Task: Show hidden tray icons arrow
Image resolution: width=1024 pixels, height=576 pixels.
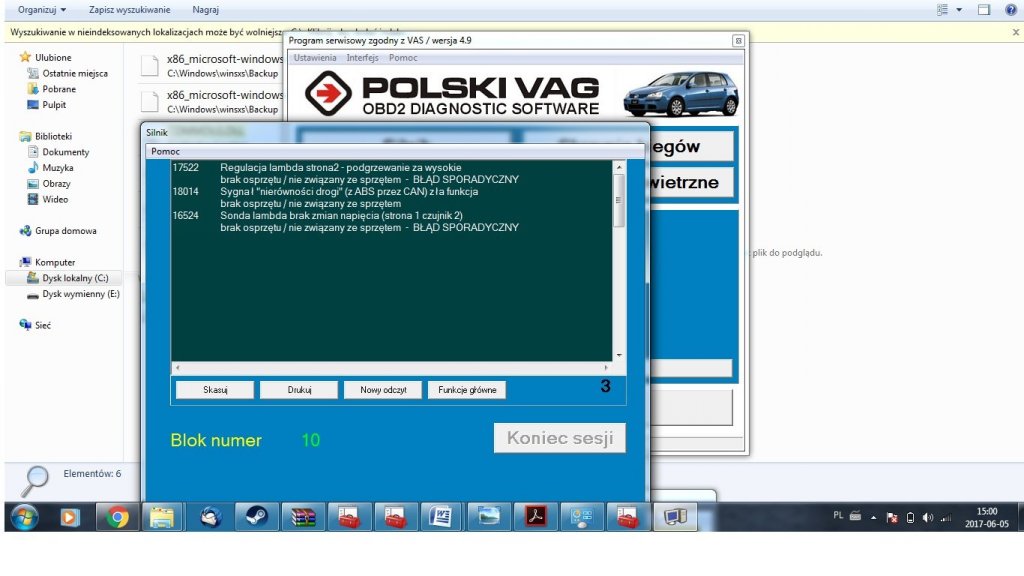Action: click(x=873, y=518)
